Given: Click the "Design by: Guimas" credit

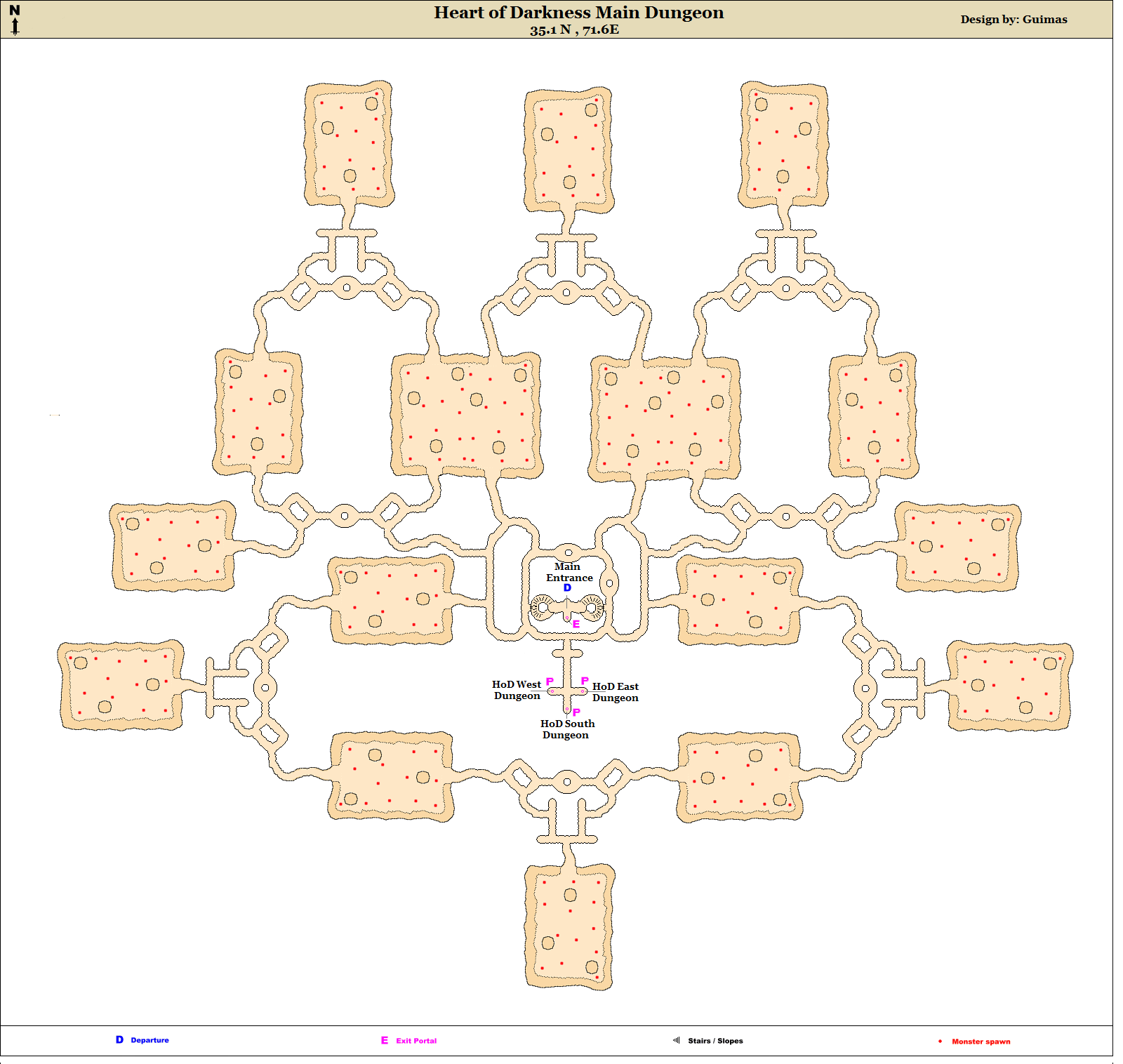Looking at the screenshot, I should point(1014,20).
